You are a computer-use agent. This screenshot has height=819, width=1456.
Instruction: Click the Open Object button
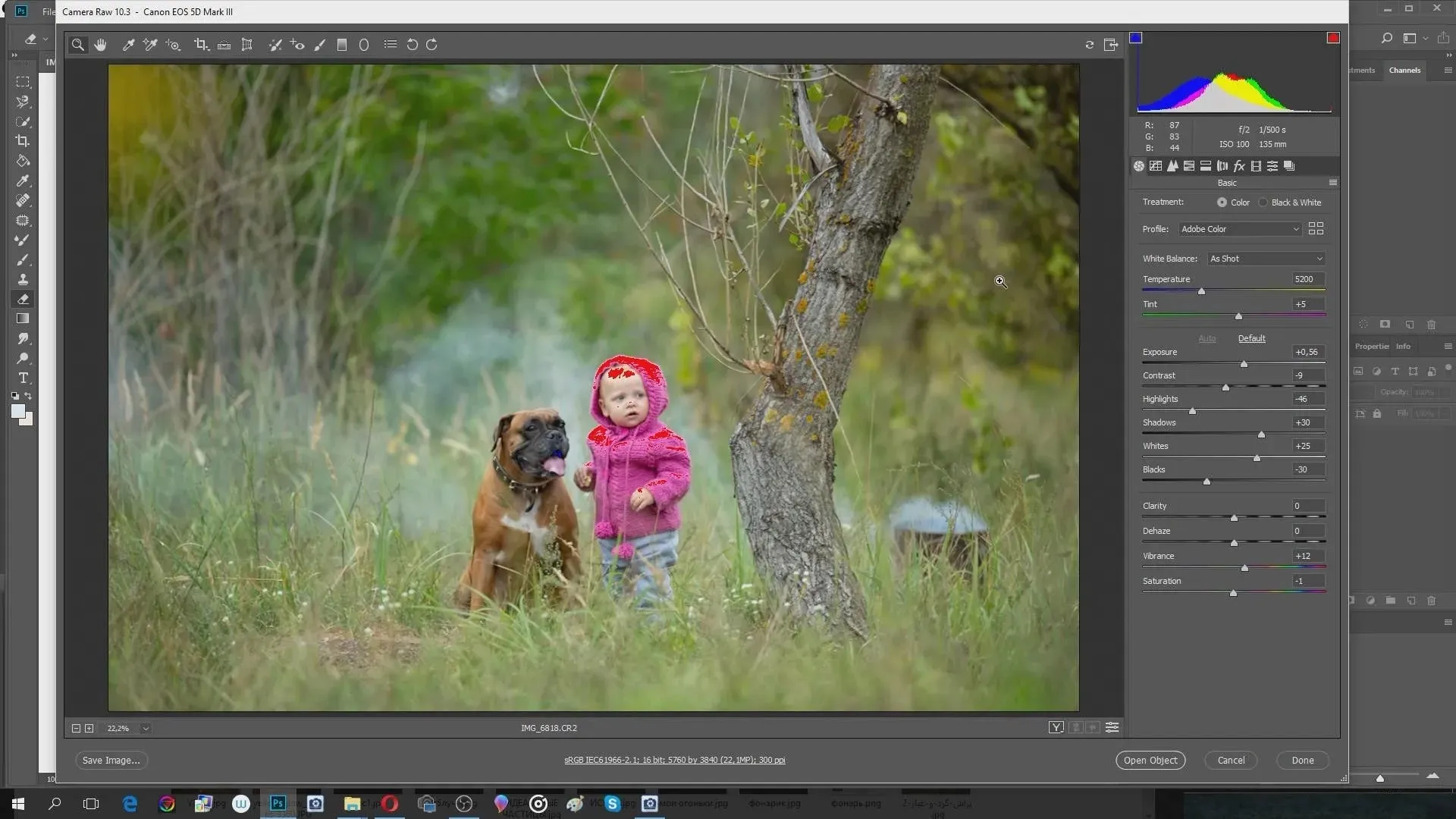tap(1150, 760)
